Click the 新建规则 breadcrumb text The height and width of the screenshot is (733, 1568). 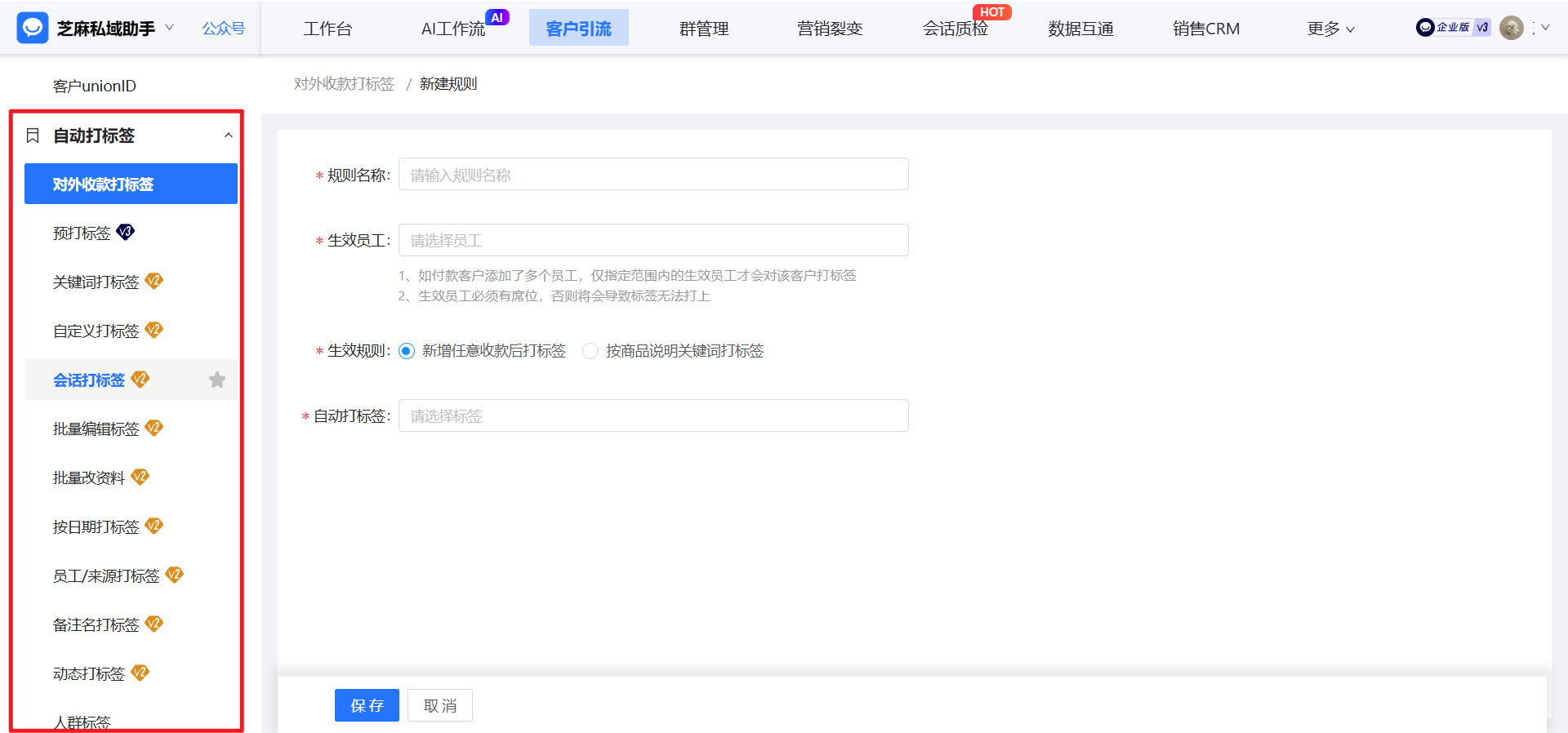click(448, 84)
